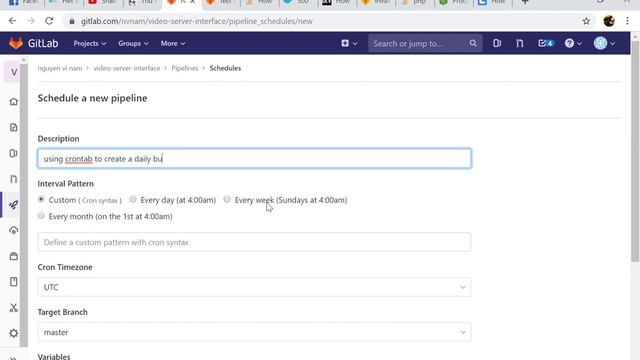640x360 pixels.
Task: Bookmark this page with the star
Action: [586, 21]
